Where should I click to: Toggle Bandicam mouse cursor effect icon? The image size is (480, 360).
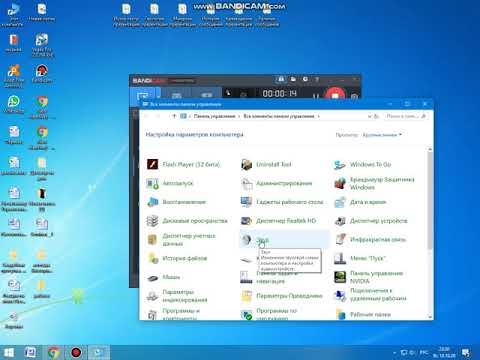tap(228, 93)
